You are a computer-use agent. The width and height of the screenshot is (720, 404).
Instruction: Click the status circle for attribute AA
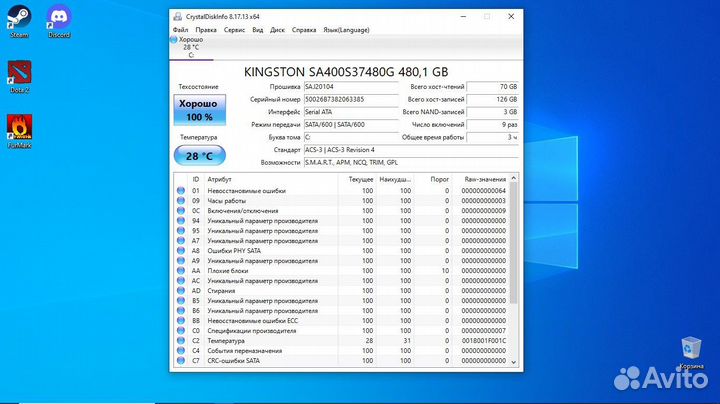click(x=181, y=271)
